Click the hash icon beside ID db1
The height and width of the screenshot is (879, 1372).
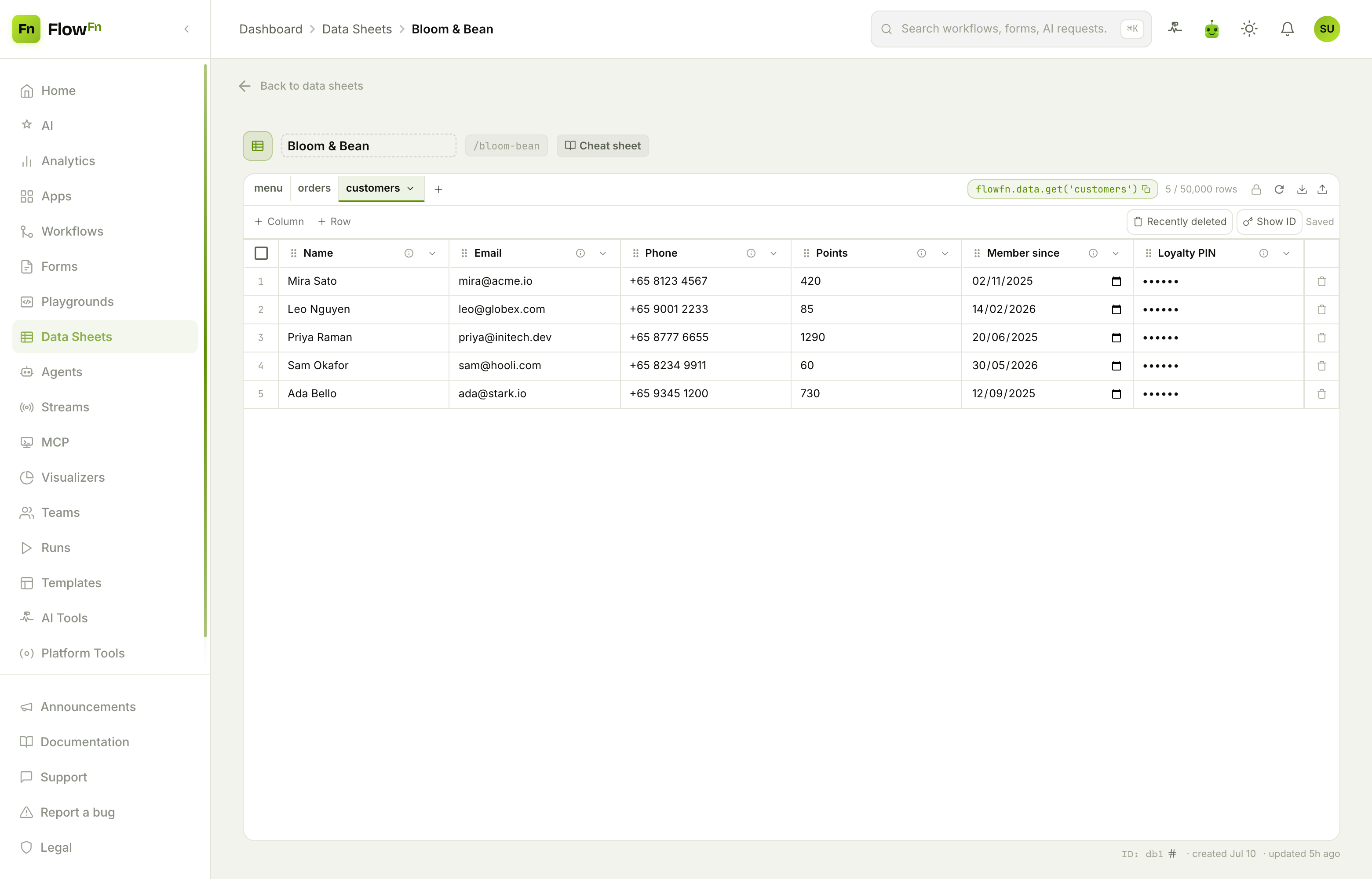[x=1172, y=854]
